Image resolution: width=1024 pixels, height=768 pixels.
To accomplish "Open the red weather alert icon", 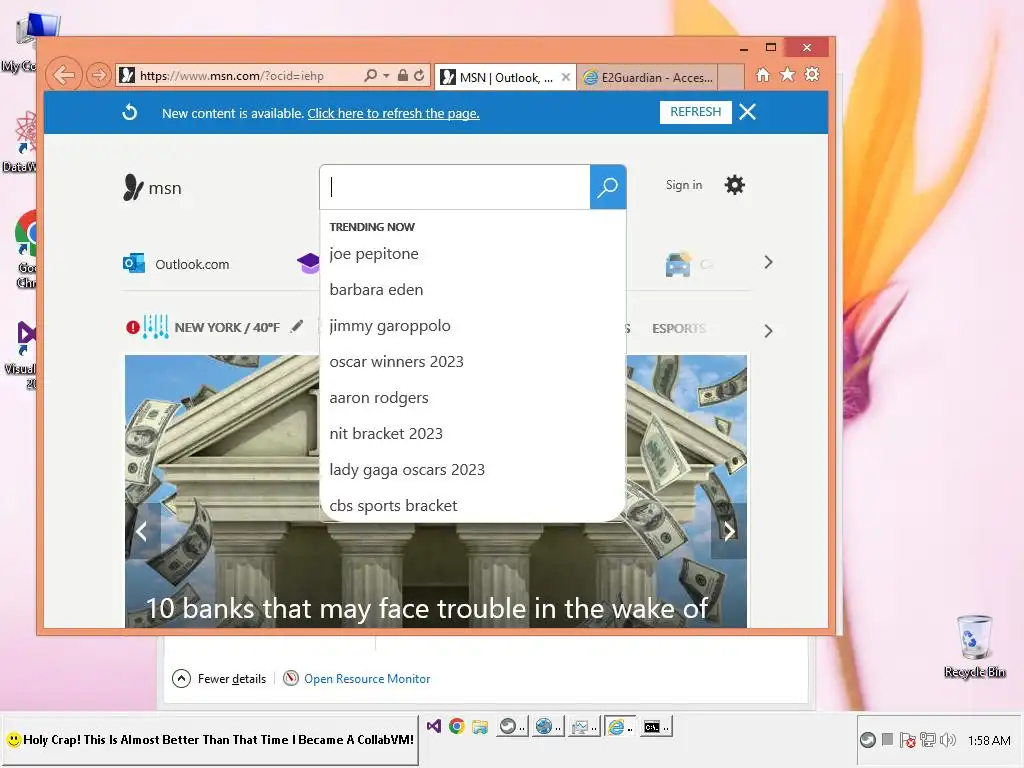I will tap(133, 327).
